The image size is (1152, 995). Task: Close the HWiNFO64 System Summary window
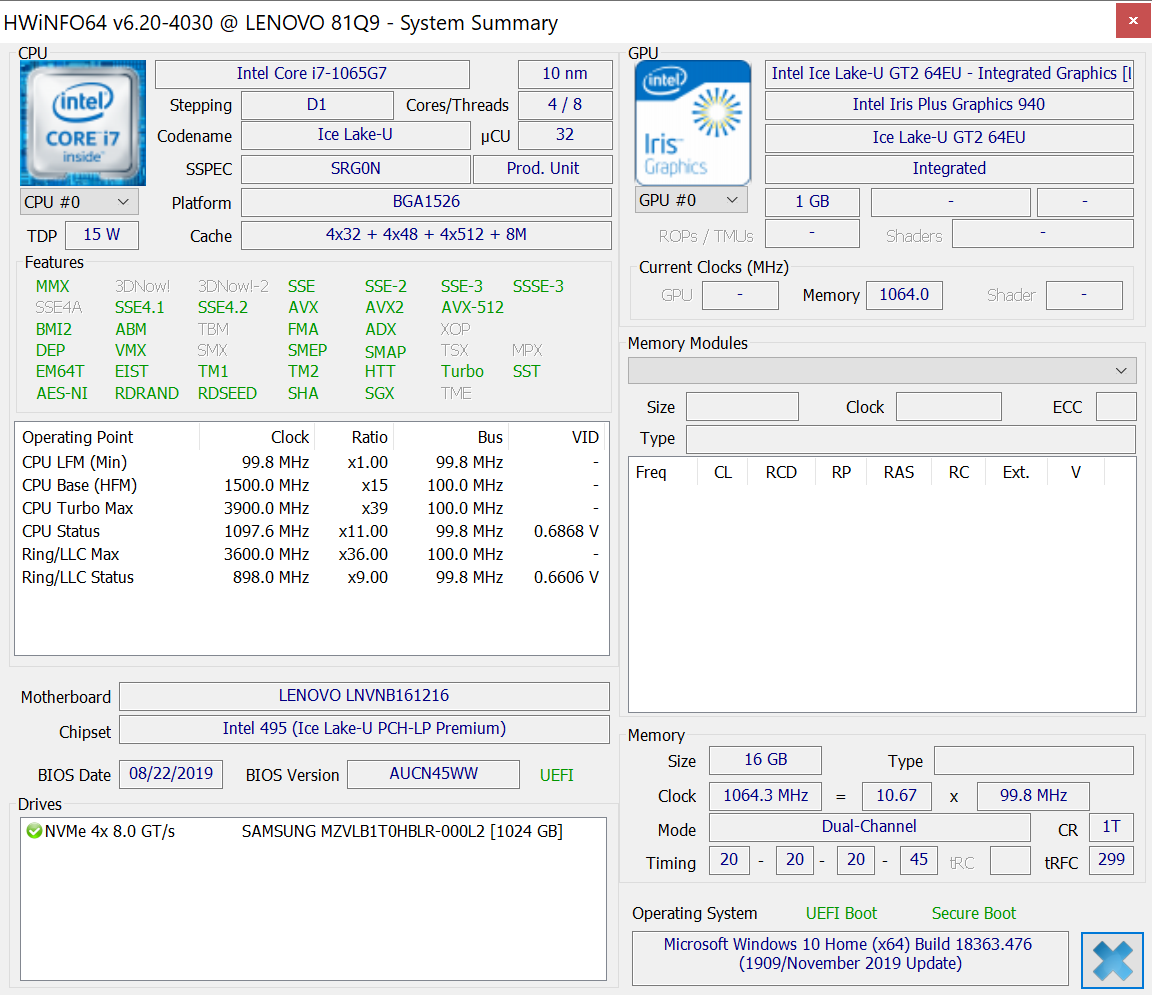[x=1132, y=20]
